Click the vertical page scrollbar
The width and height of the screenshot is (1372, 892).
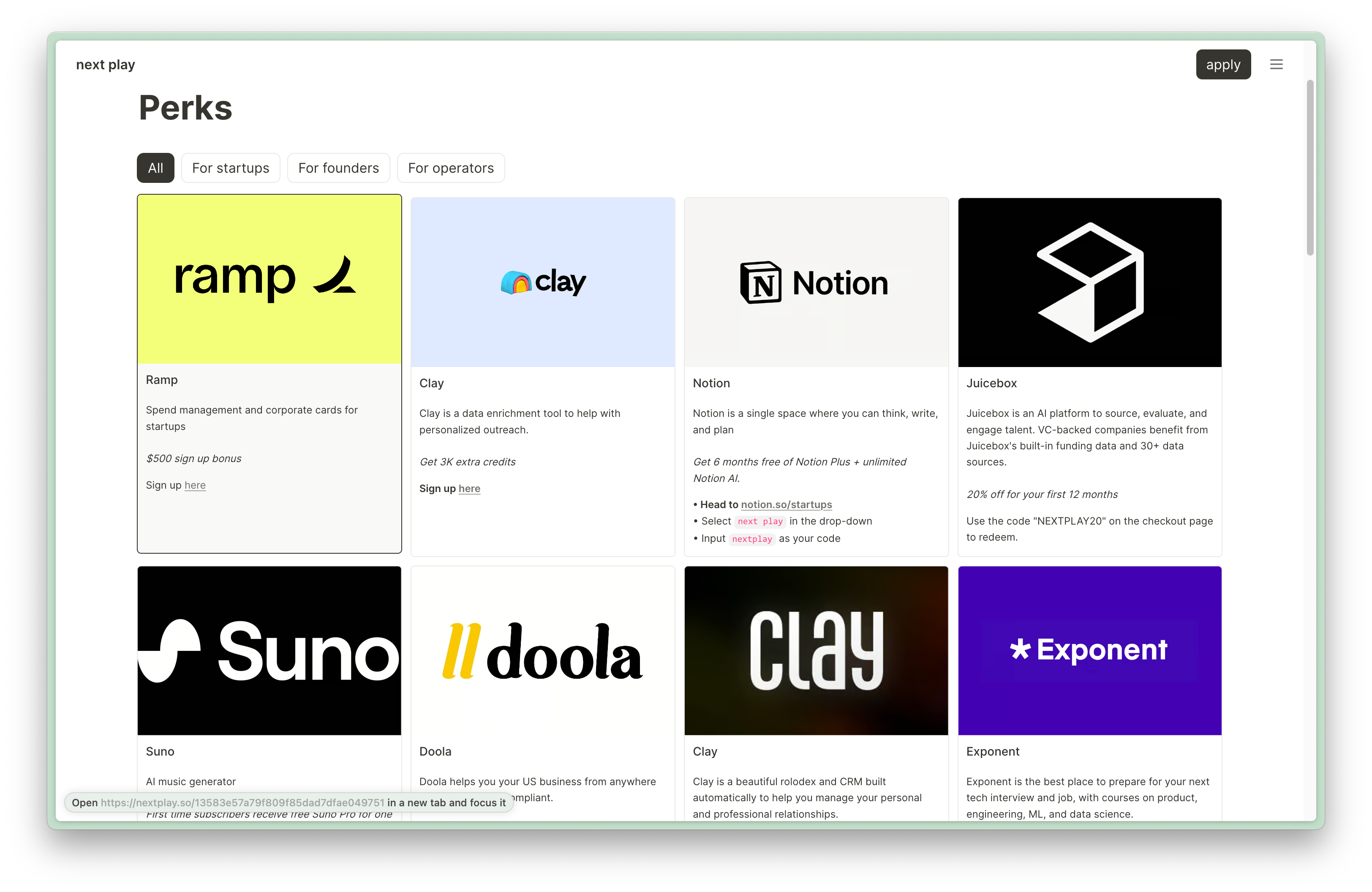pyautogui.click(x=1310, y=167)
